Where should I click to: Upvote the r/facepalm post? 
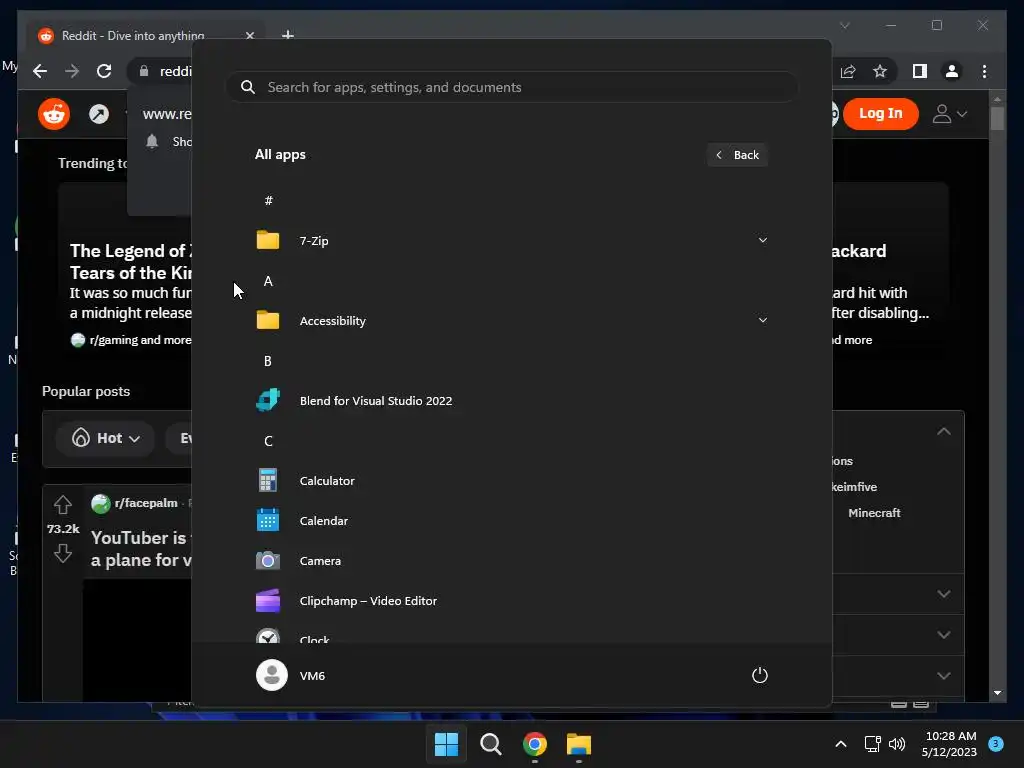(63, 504)
